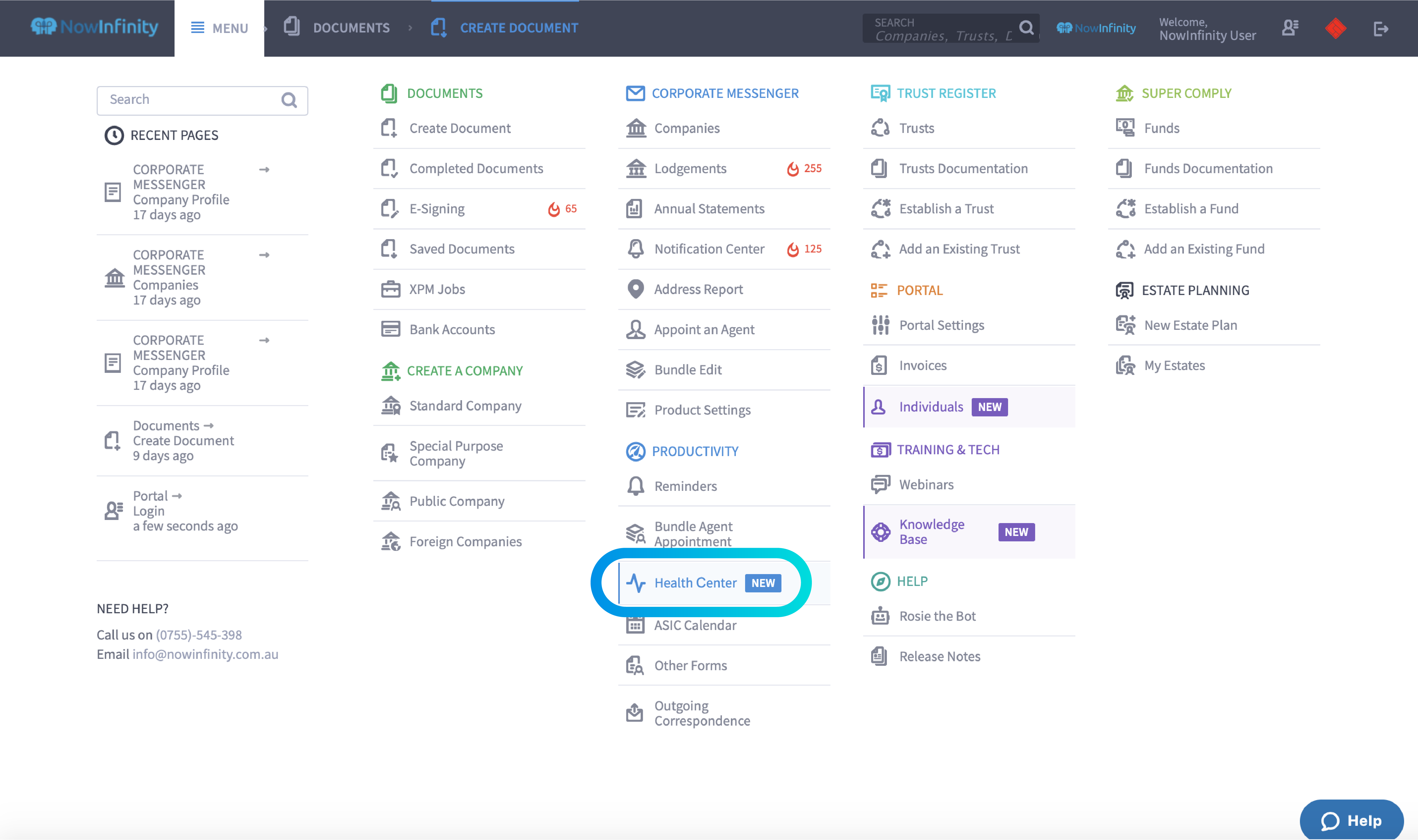Click the Knowledge Base lifebuoy icon
This screenshot has height=840, width=1418.
tap(881, 532)
